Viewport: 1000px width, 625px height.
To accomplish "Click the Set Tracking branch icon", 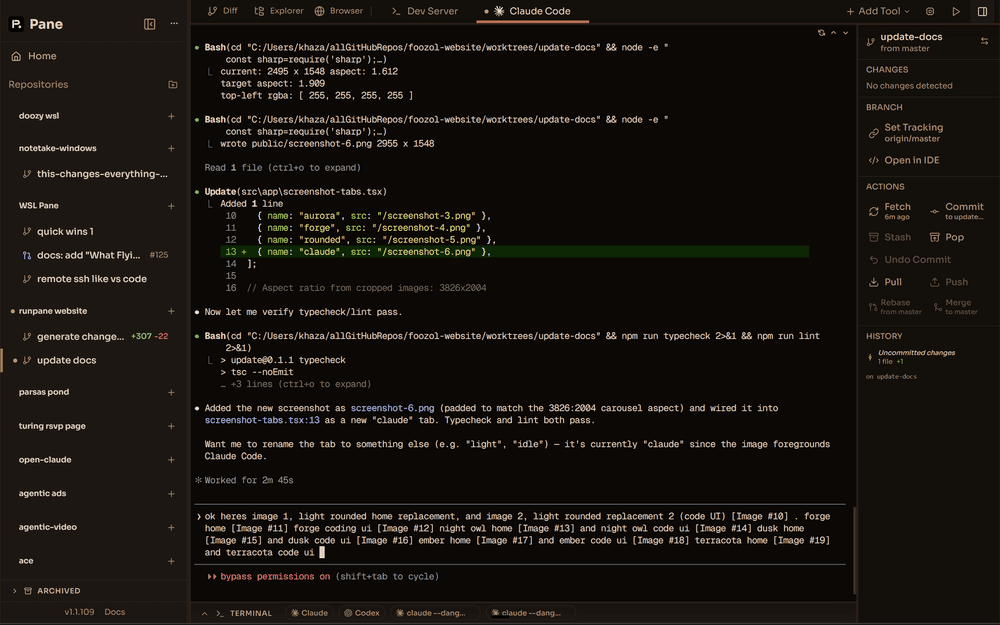I will (x=874, y=132).
